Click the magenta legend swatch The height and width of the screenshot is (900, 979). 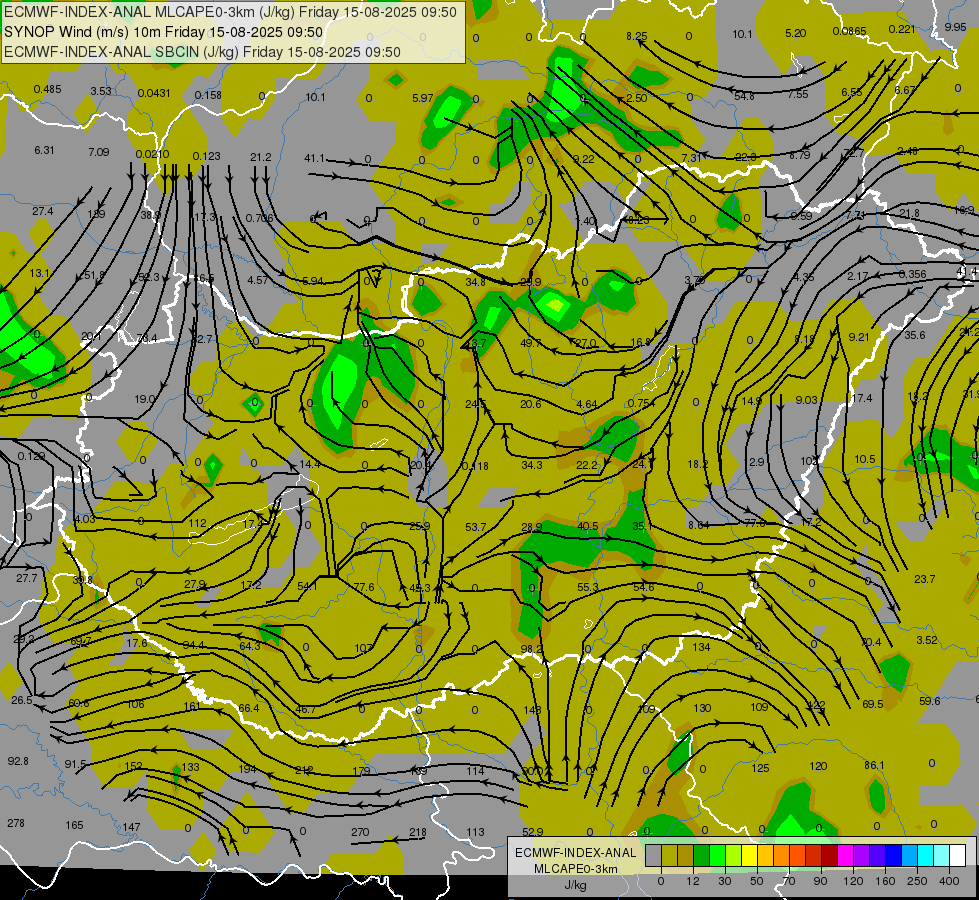pyautogui.click(x=846, y=855)
